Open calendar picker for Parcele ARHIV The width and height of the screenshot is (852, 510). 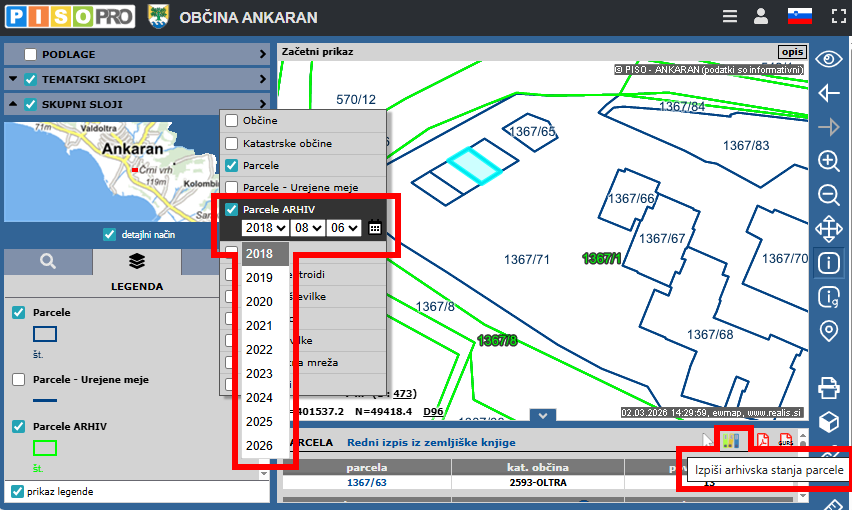point(375,228)
